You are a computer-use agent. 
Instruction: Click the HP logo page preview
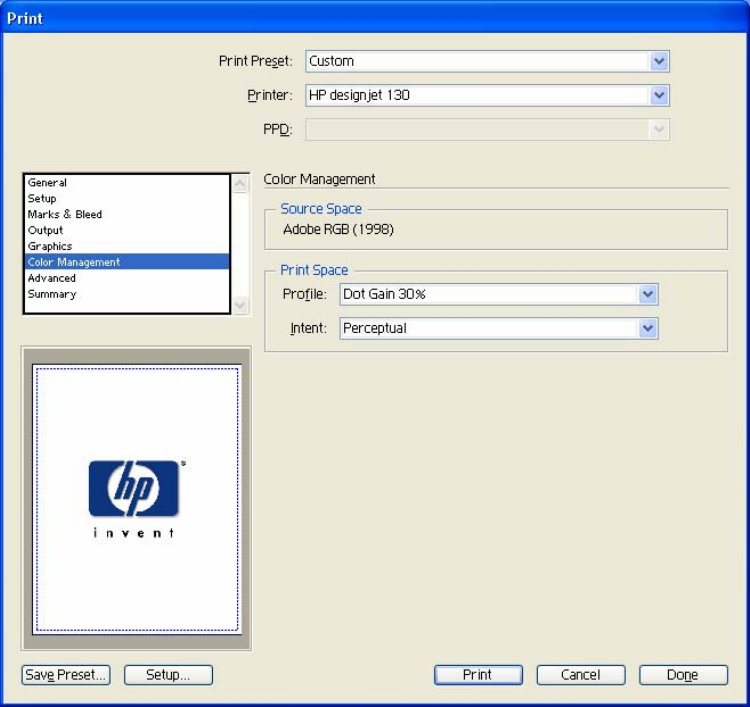(136, 499)
